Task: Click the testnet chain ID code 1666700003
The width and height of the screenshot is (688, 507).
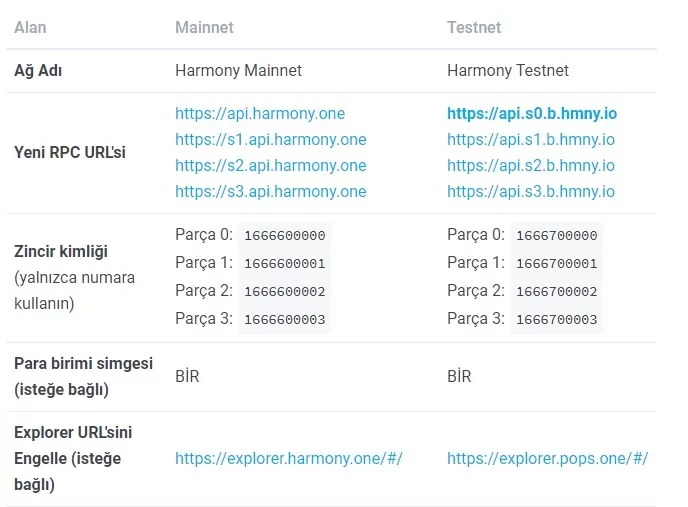Action: coord(556,320)
